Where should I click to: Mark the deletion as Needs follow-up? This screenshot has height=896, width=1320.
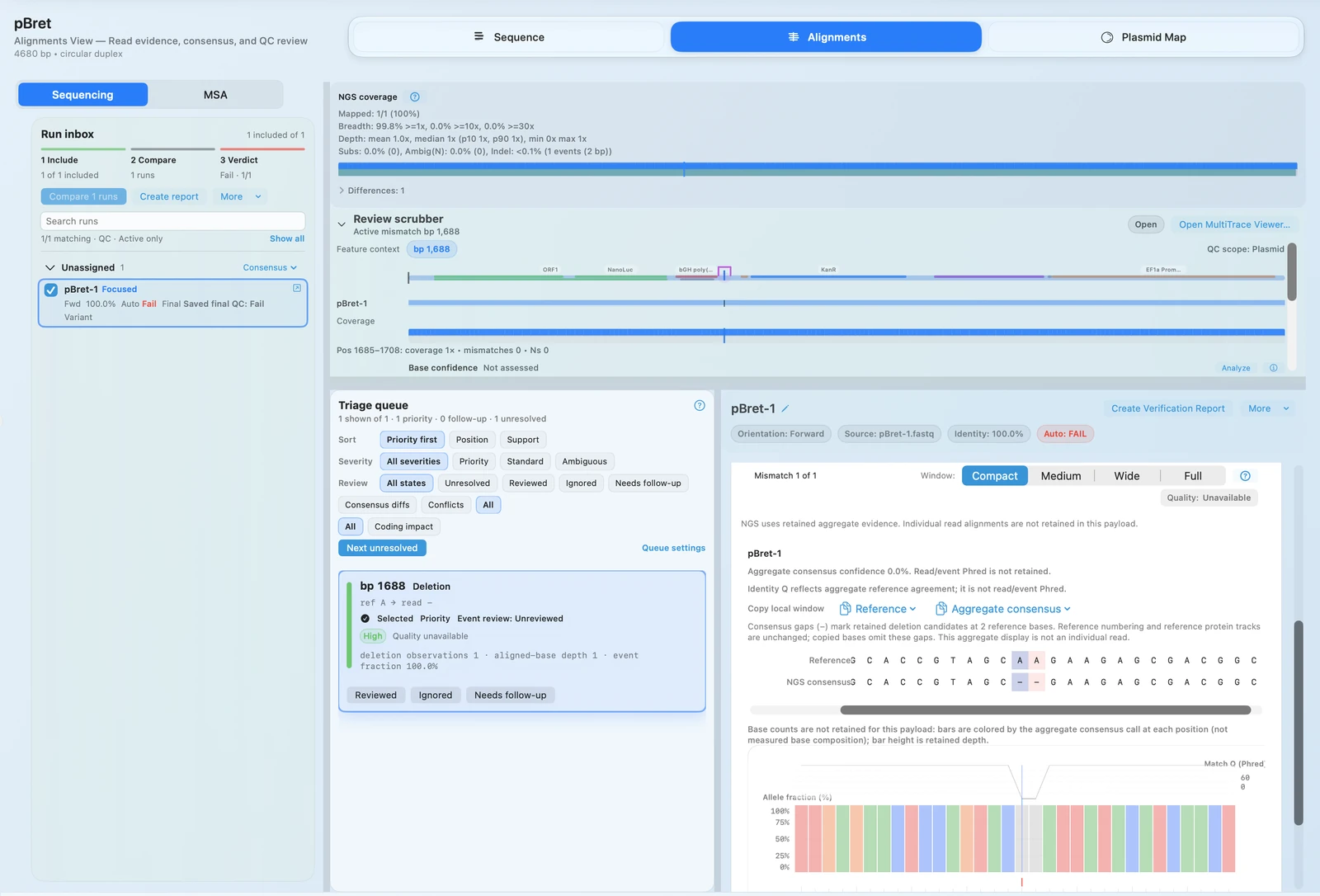[x=510, y=696]
